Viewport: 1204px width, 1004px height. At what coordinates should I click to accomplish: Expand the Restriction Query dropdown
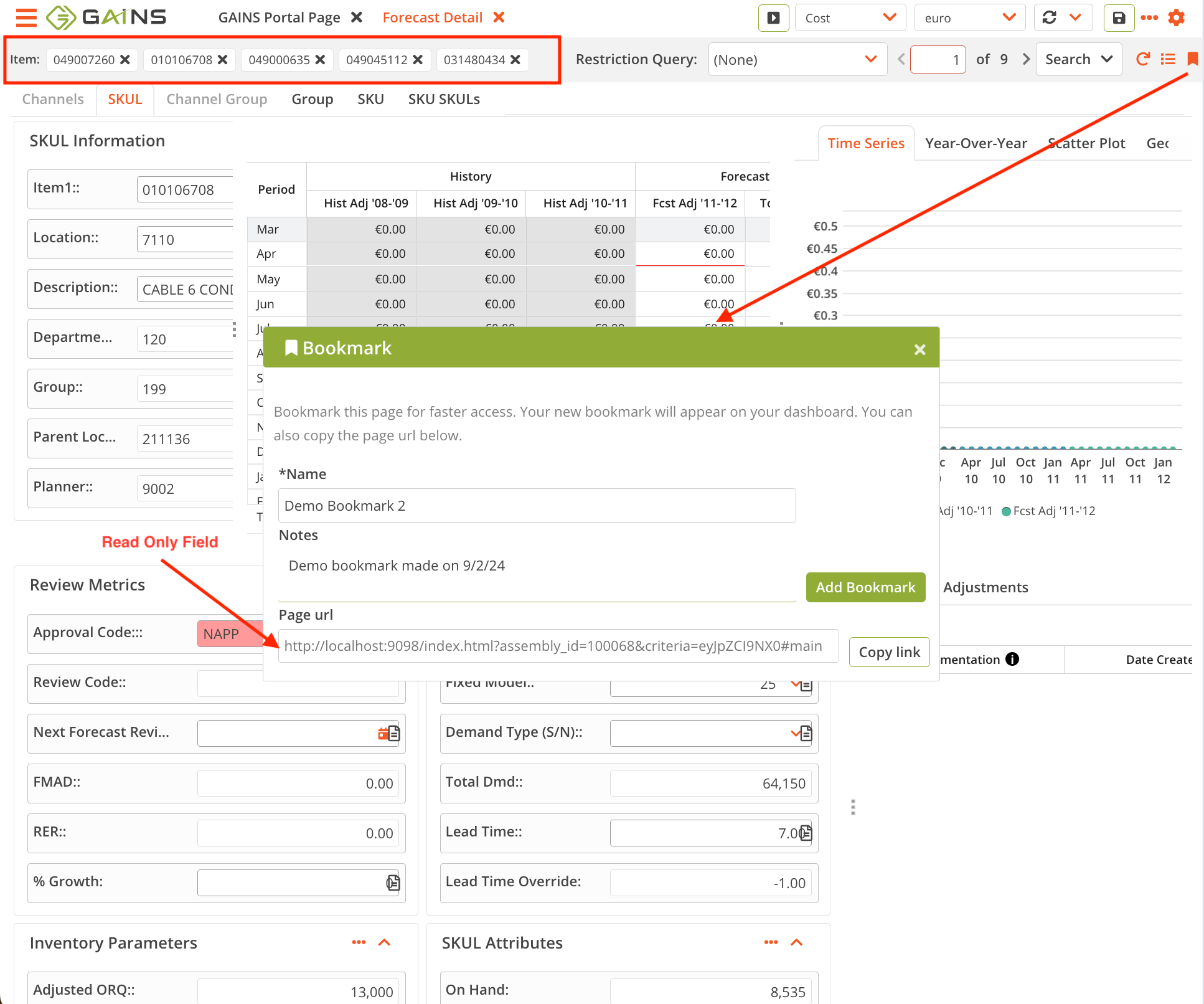click(870, 59)
